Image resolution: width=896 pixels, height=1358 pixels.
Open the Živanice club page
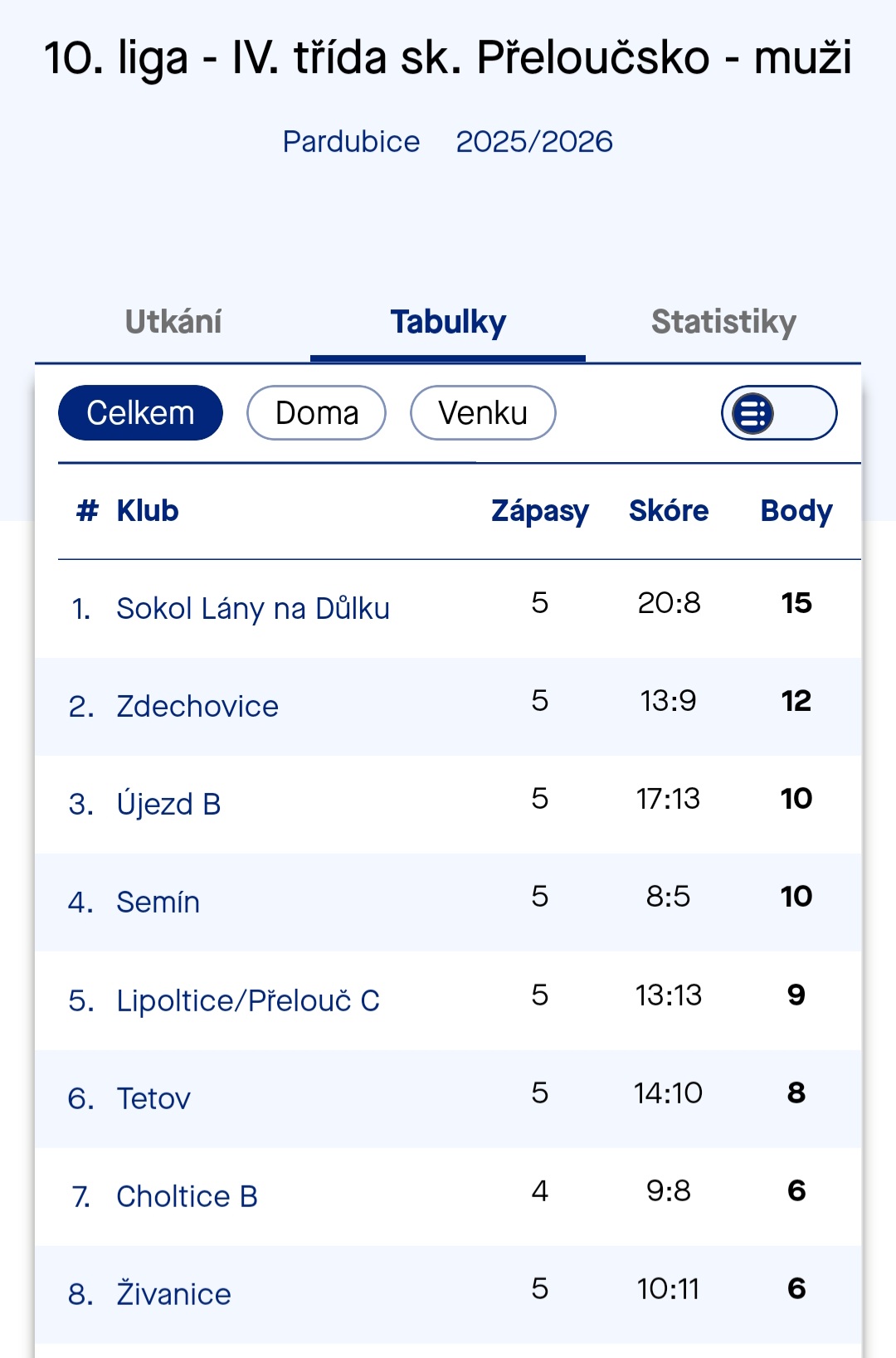(173, 1295)
